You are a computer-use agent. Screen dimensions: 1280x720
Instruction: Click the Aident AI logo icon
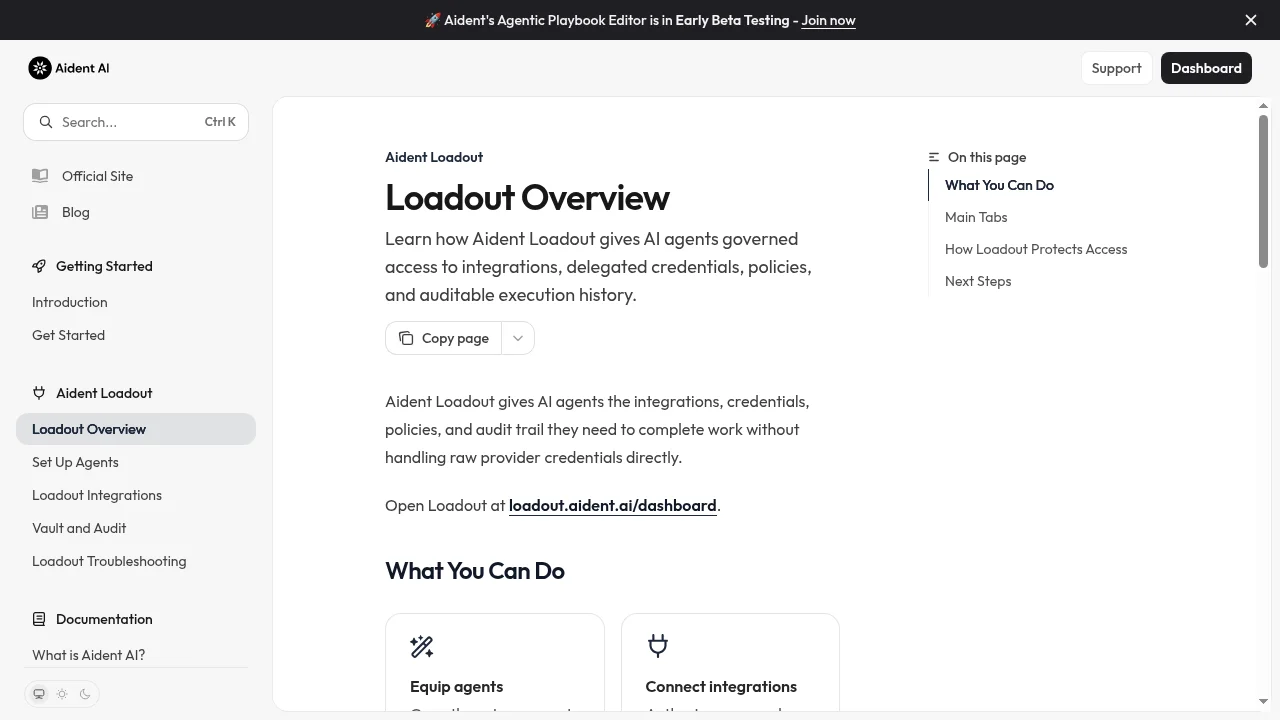tap(40, 68)
